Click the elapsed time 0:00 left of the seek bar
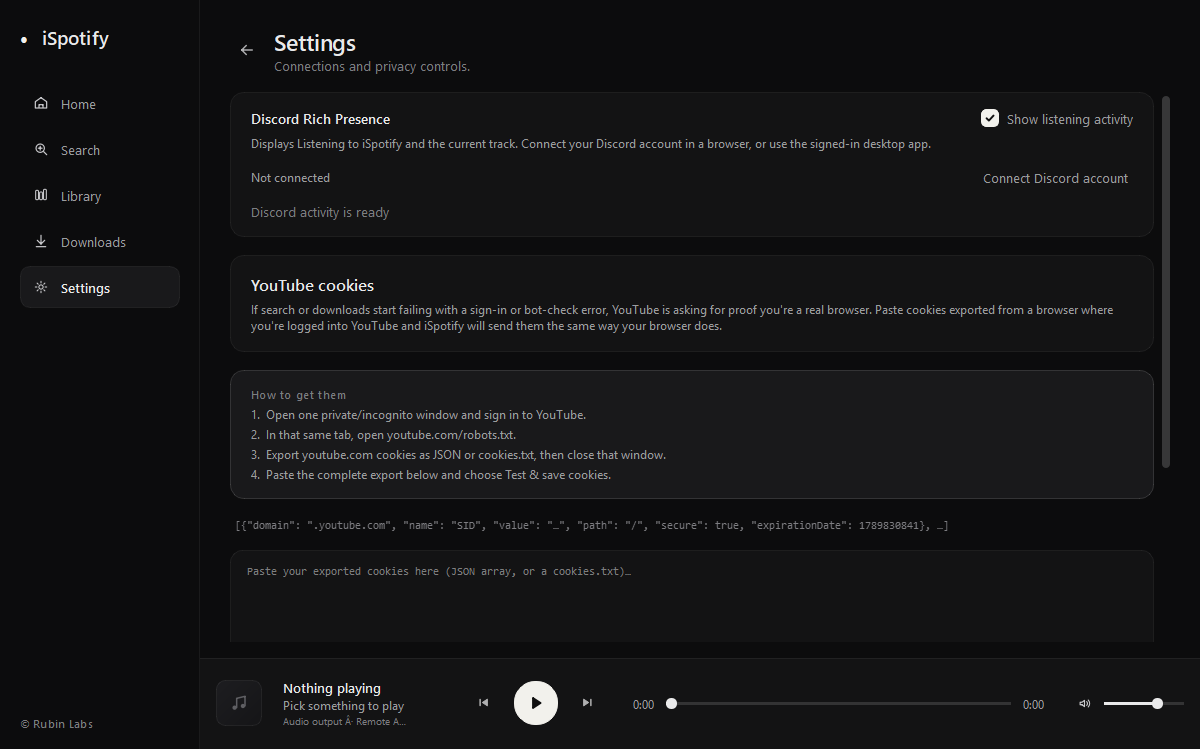1200x749 pixels. (x=643, y=704)
